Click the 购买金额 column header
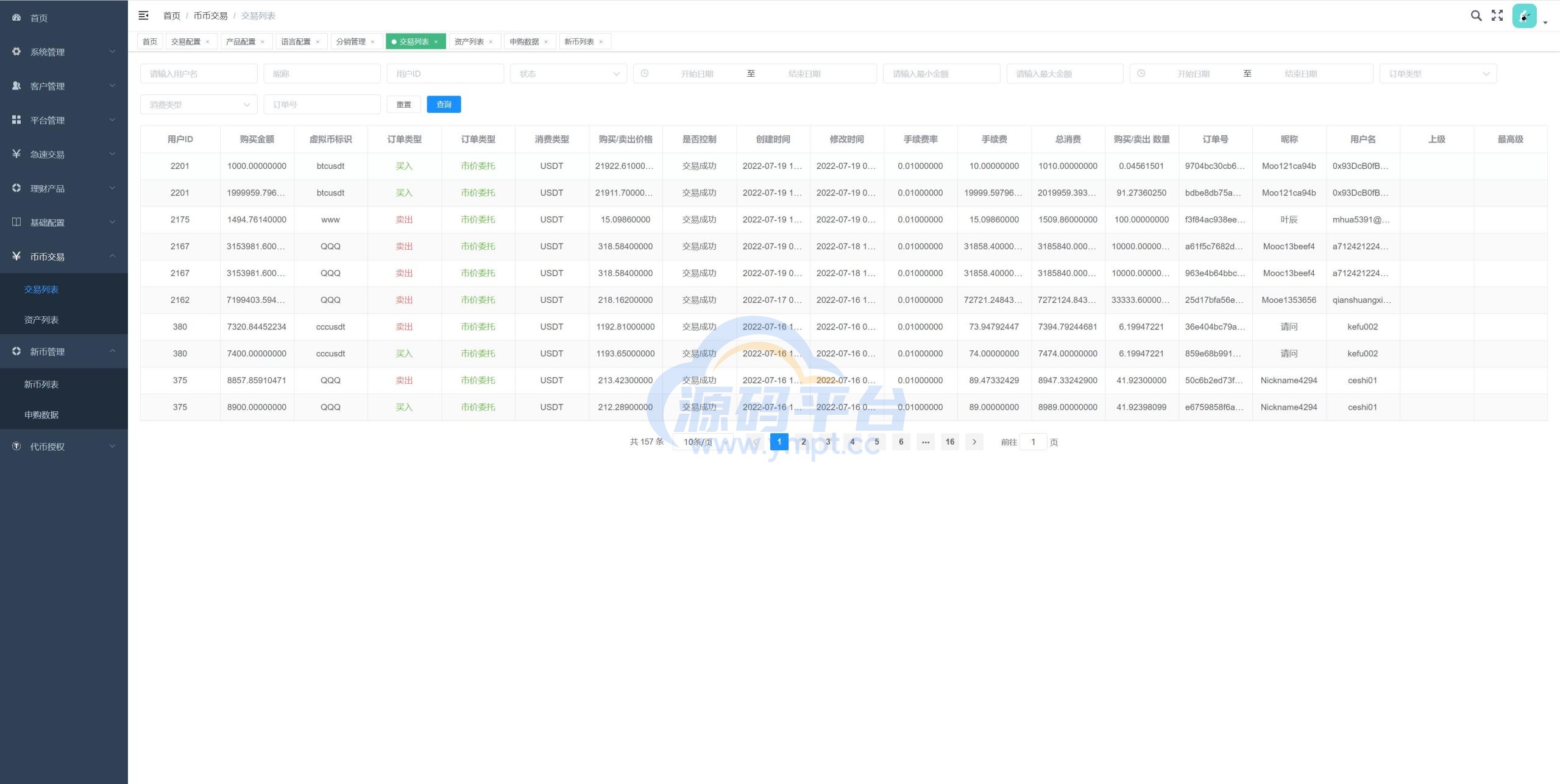 pyautogui.click(x=257, y=139)
